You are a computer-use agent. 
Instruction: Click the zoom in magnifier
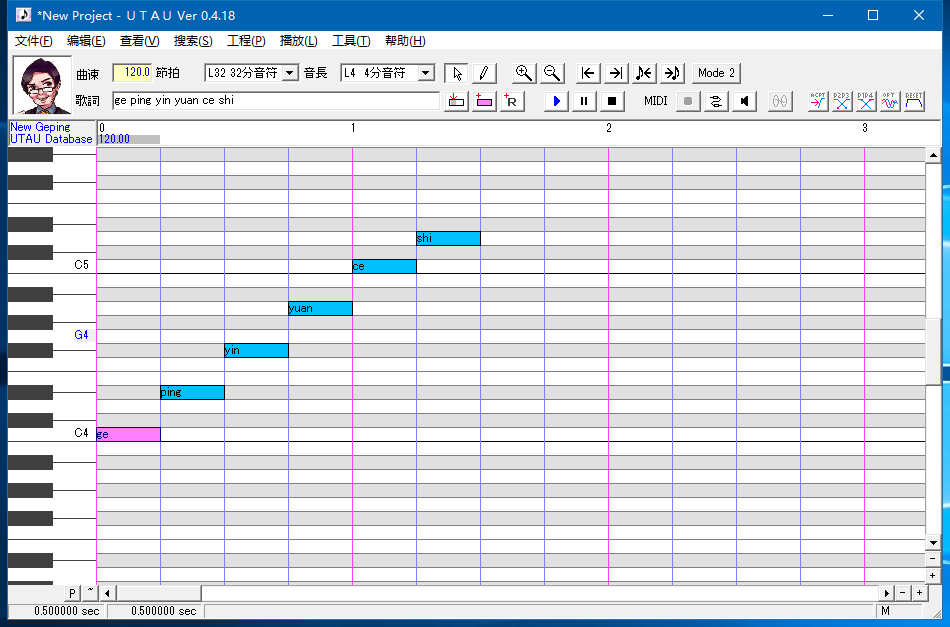[523, 73]
